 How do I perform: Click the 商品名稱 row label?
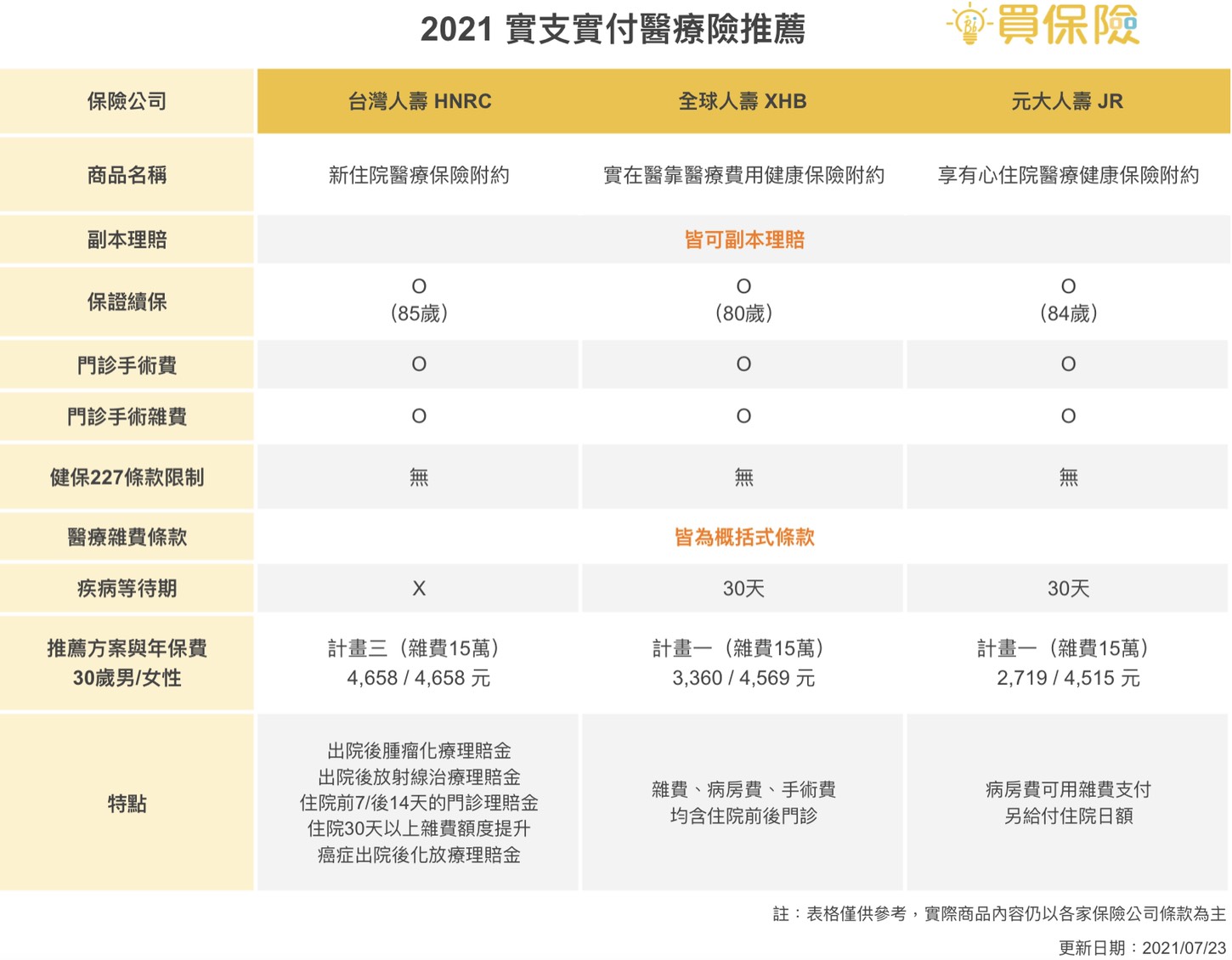tap(127, 175)
